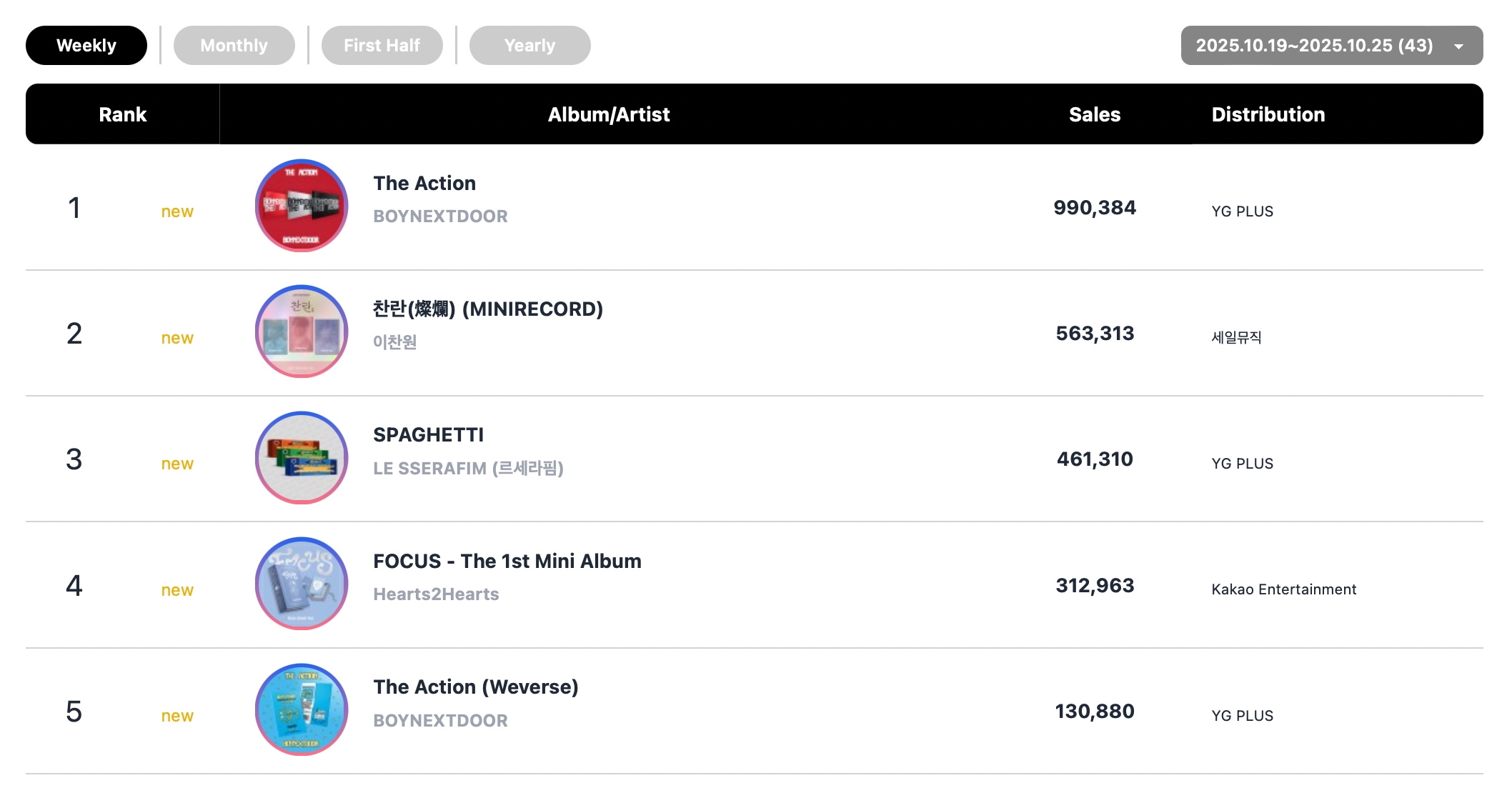Open the week date range dropdown
Viewport: 1512px width, 788px height.
point(1315,46)
